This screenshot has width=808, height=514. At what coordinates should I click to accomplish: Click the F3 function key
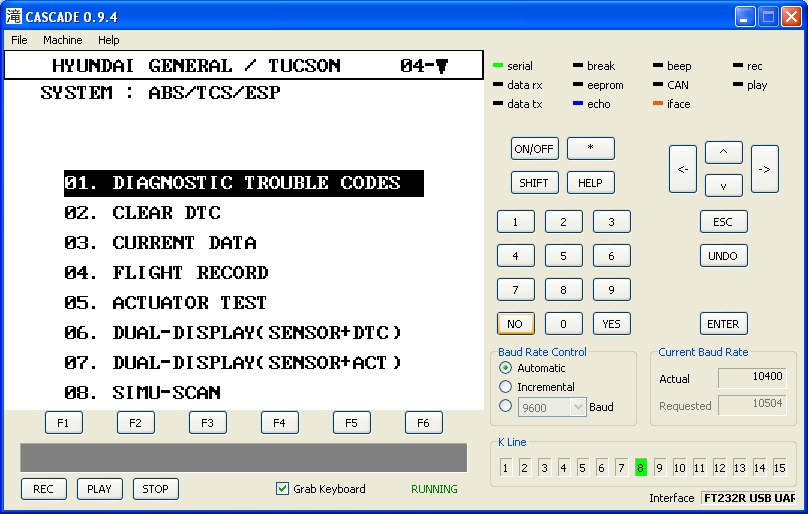(x=208, y=423)
